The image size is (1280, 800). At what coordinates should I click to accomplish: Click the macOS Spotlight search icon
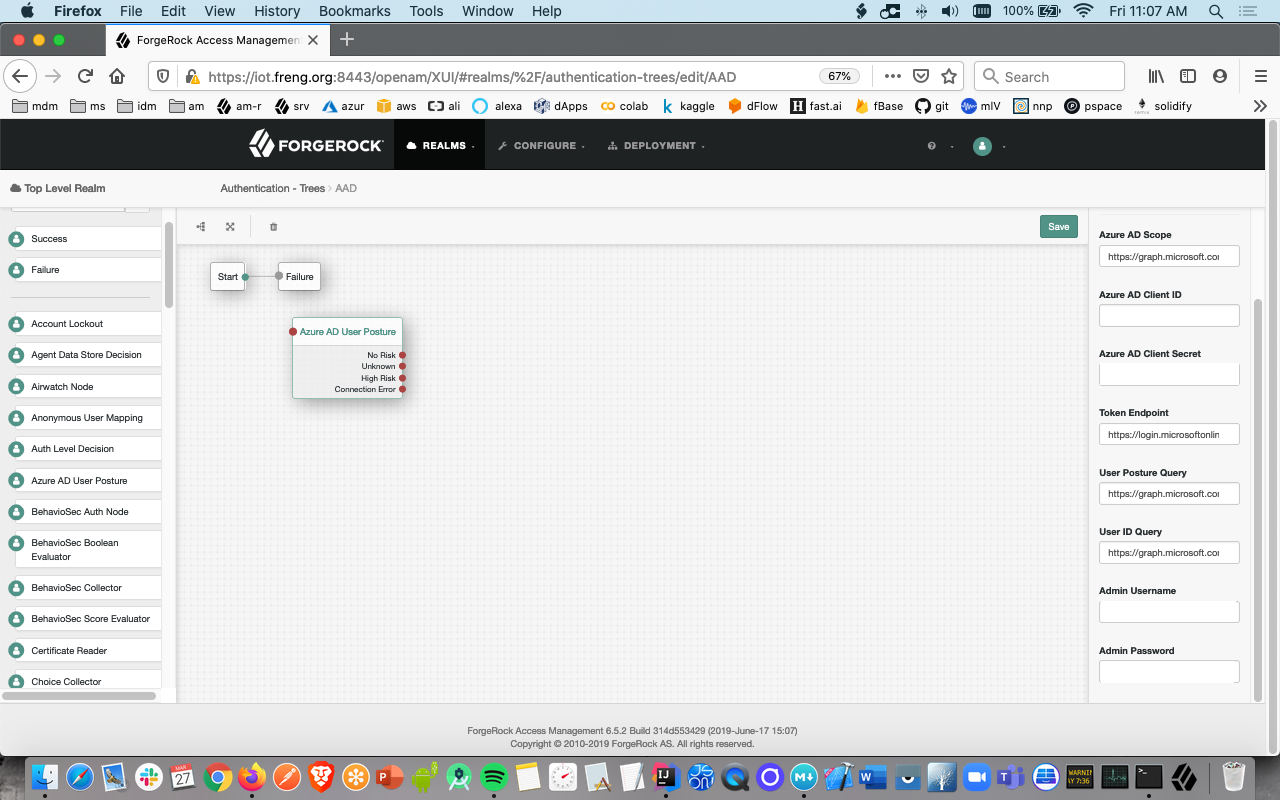(1216, 11)
